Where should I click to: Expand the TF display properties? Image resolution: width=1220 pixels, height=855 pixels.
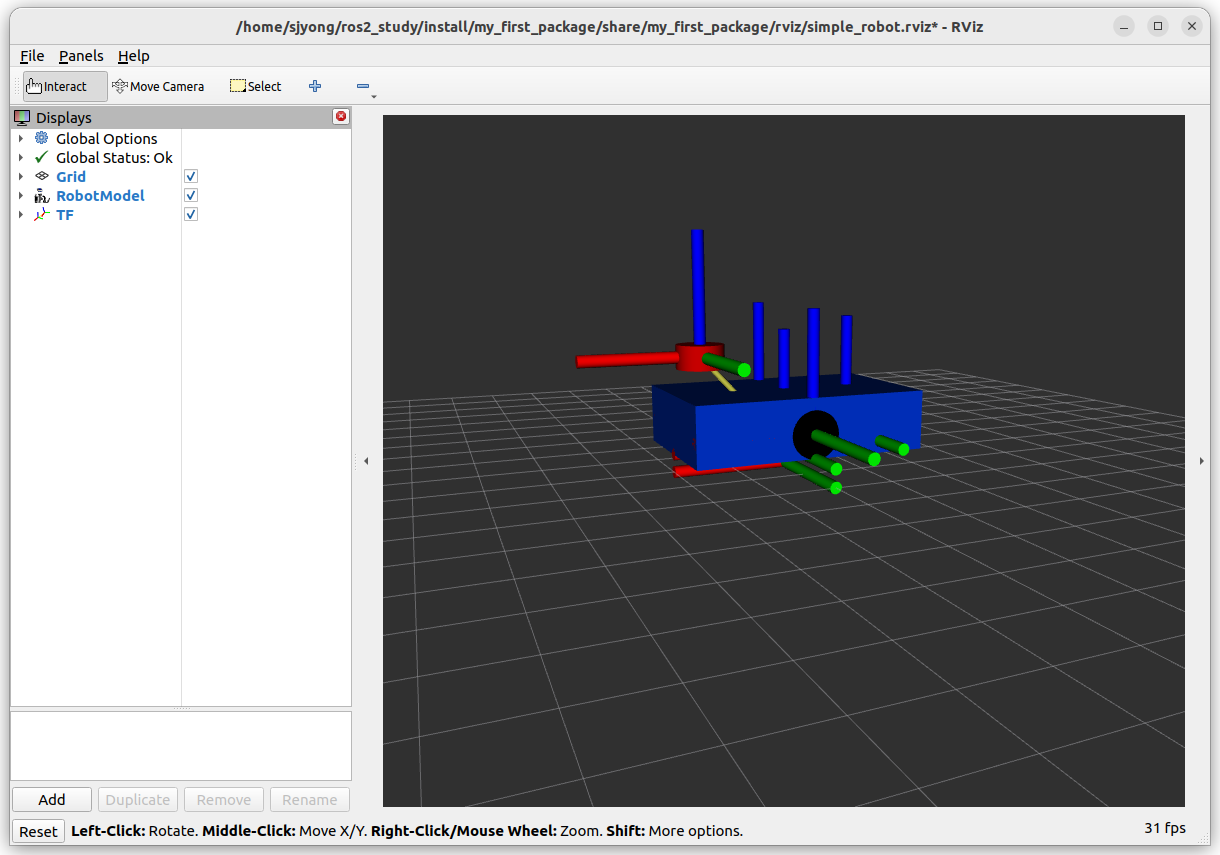20,214
